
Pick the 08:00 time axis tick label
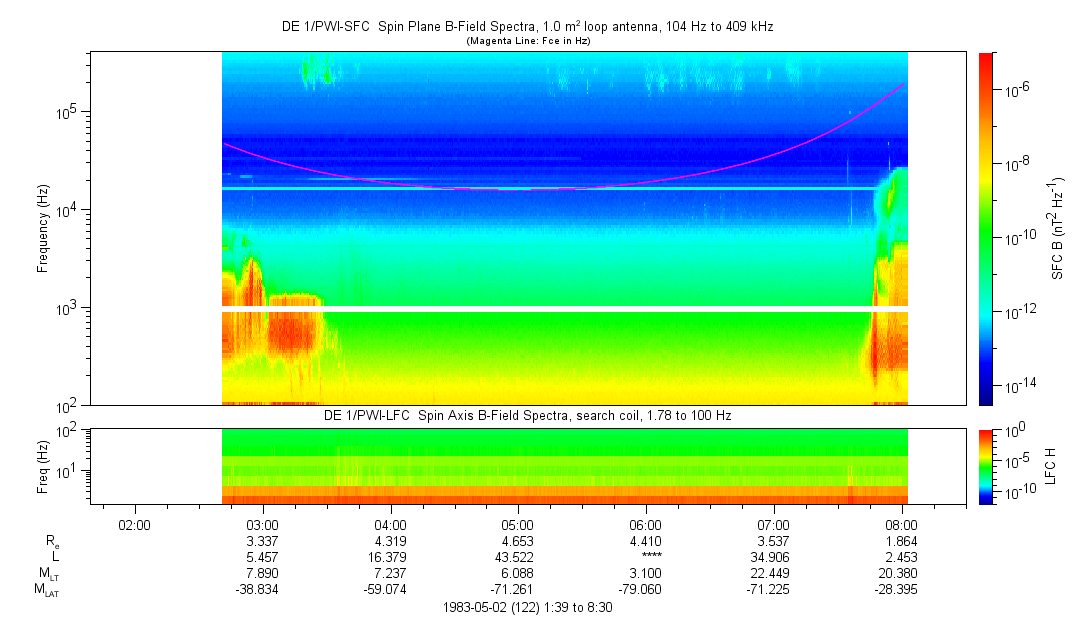[x=902, y=524]
